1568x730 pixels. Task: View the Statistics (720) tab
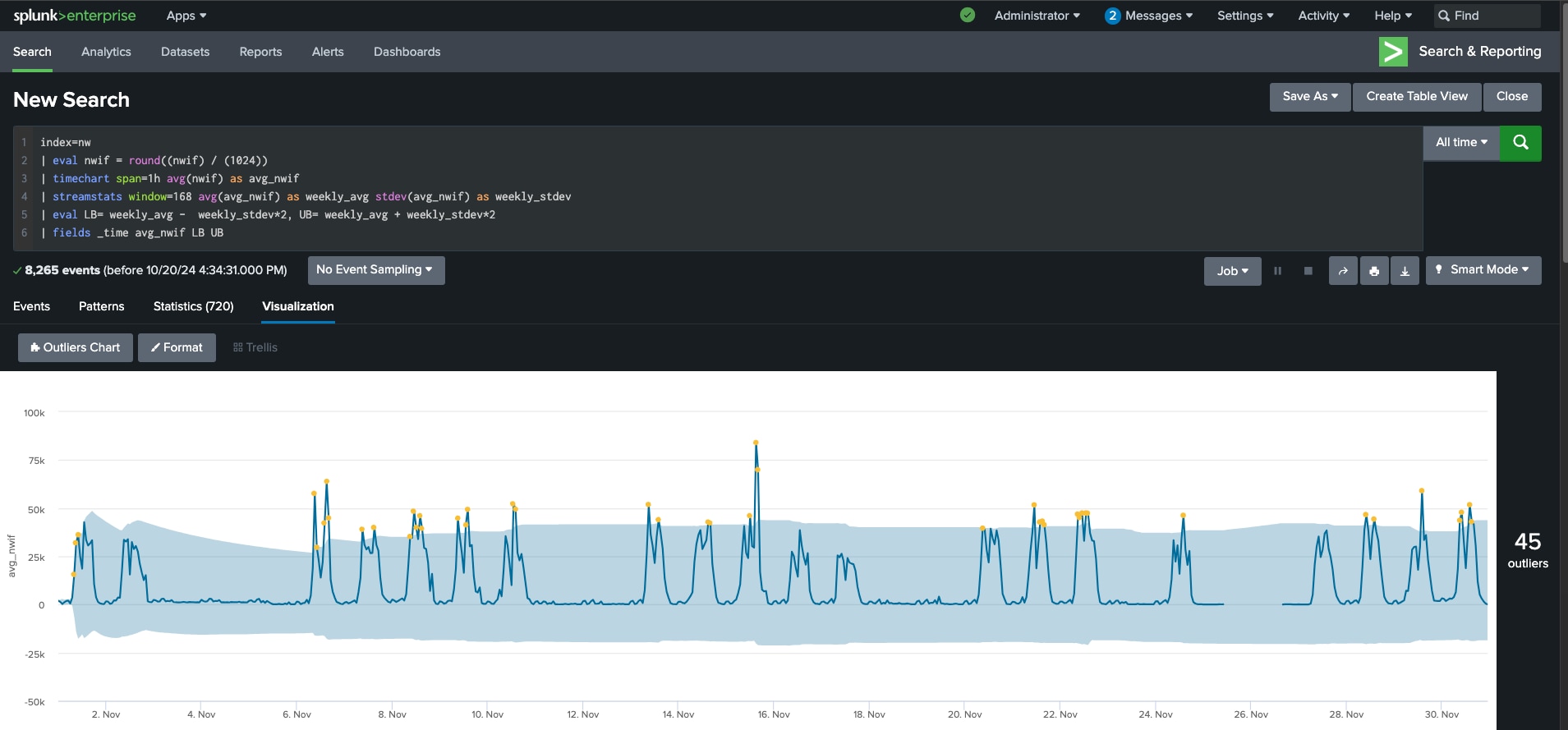tap(193, 306)
